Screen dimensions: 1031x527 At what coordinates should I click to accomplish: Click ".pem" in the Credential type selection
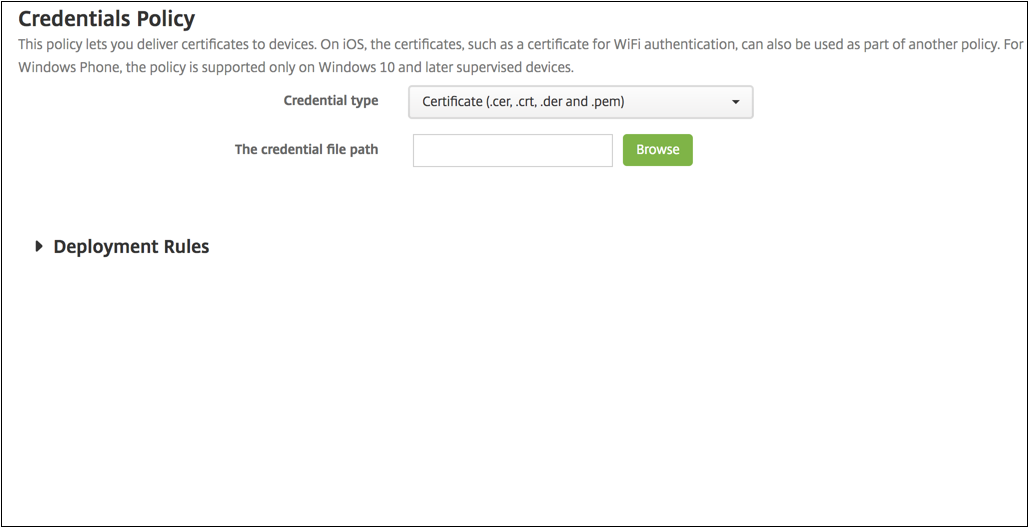coord(609,102)
